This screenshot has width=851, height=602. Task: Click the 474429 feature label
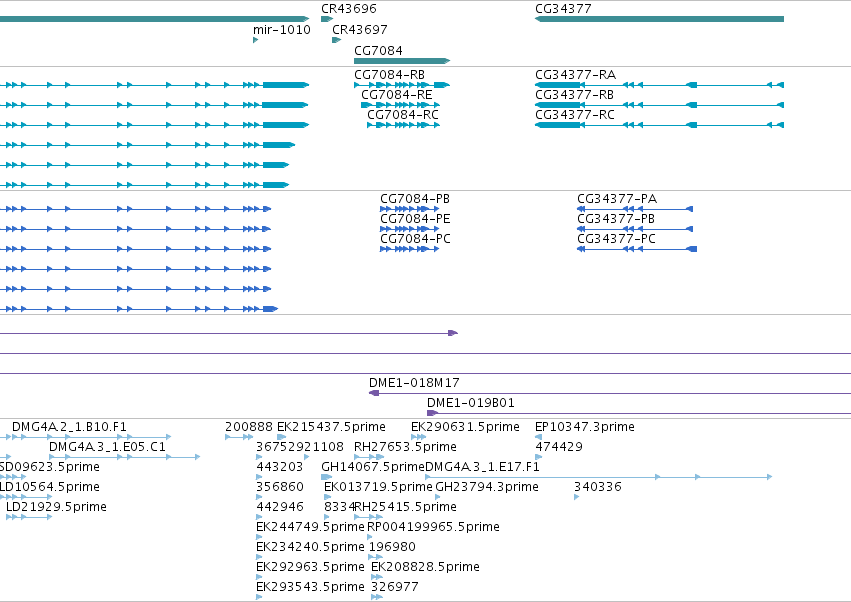coord(558,447)
